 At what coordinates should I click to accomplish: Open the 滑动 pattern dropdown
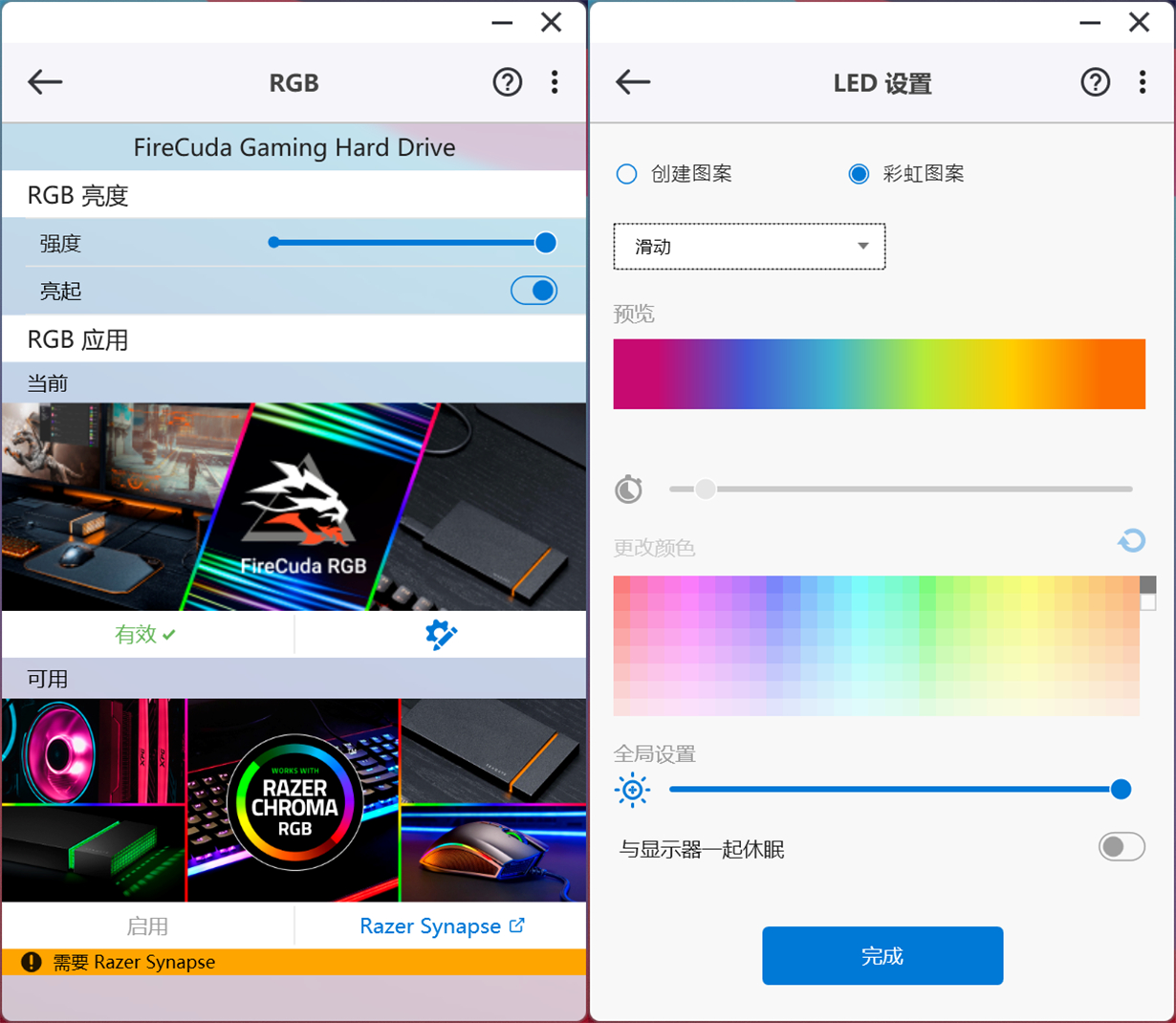[x=750, y=247]
